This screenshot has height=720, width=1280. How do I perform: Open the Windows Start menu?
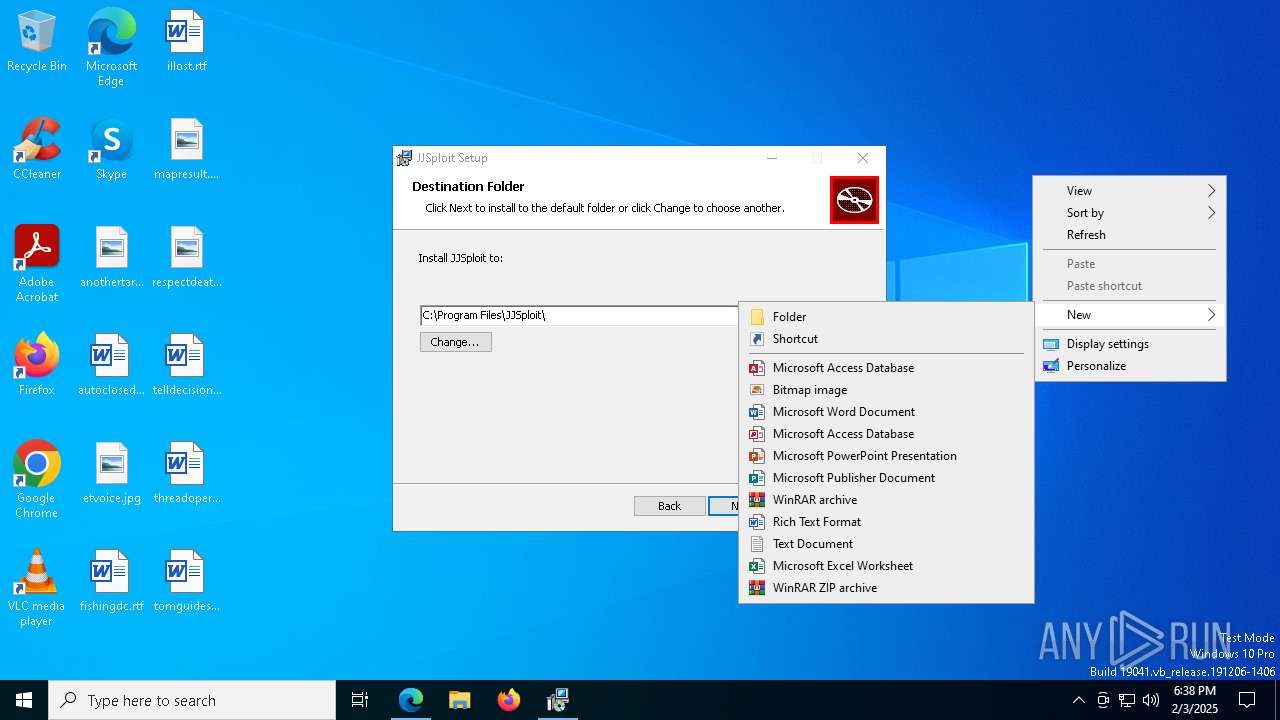pos(24,700)
